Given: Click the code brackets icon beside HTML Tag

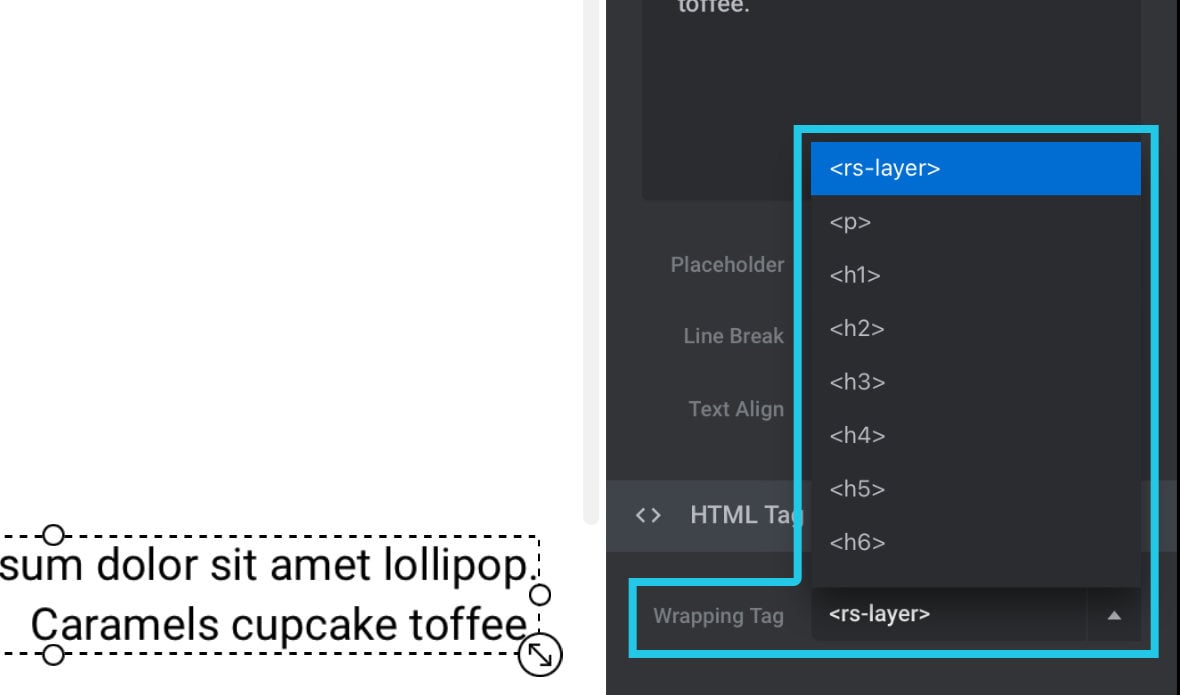Looking at the screenshot, I should [x=648, y=515].
